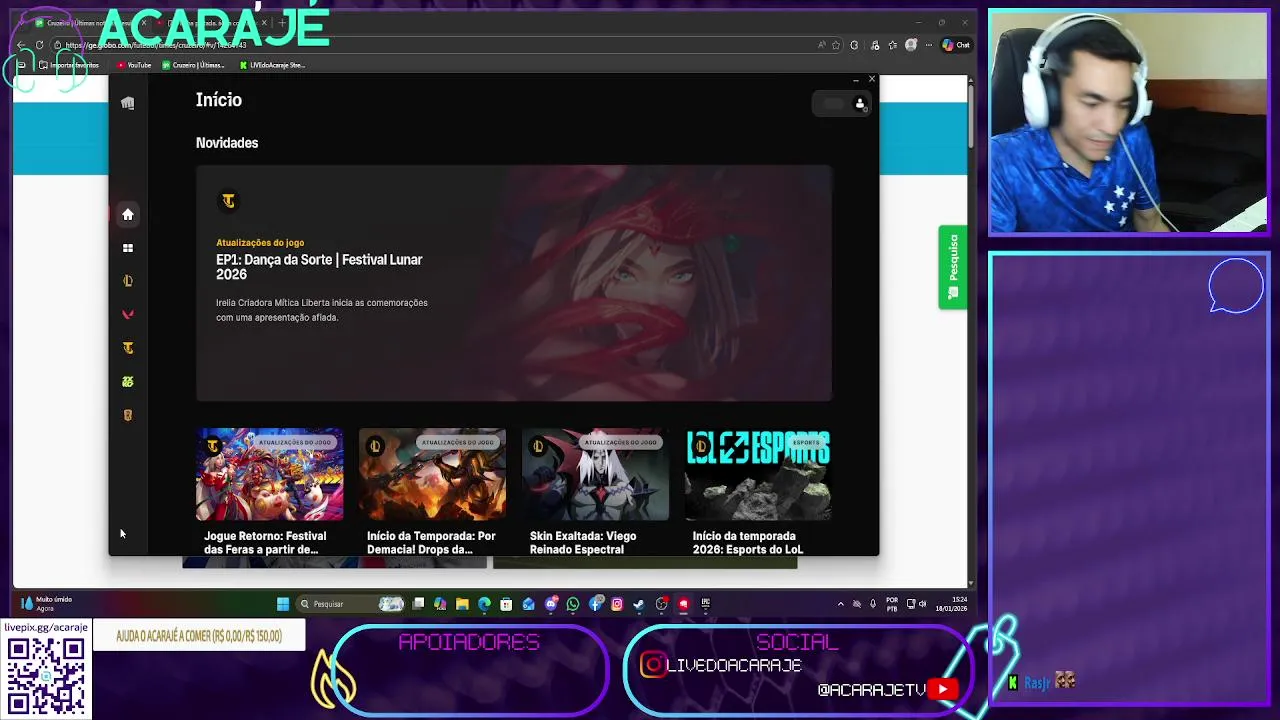Open Discord from the taskbar
The image size is (1280, 720).
551,603
